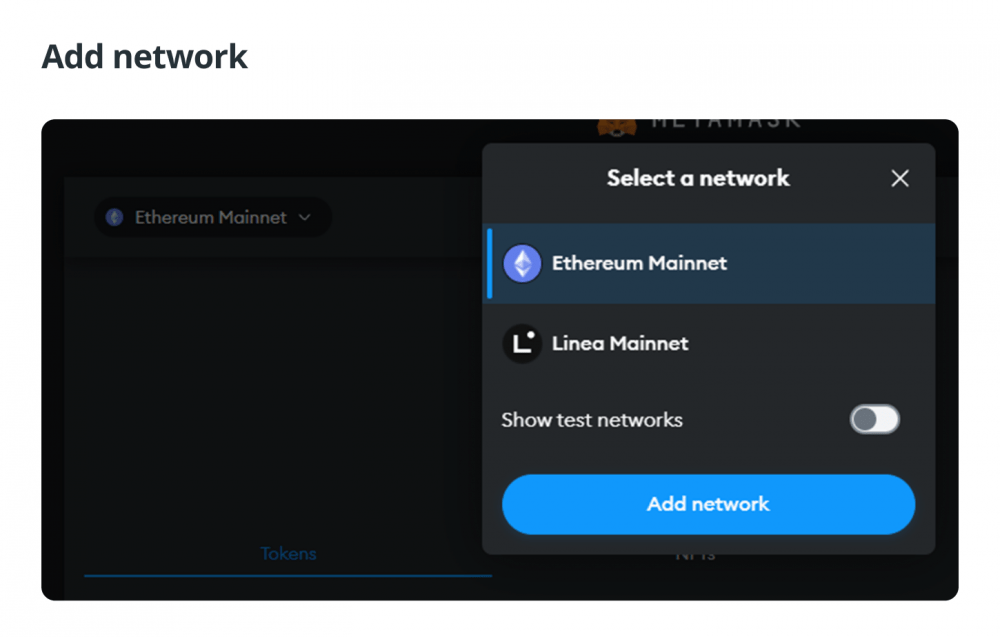Image resolution: width=1000 pixels, height=637 pixels.
Task: Close the Select a network dialog
Action: pos(900,179)
